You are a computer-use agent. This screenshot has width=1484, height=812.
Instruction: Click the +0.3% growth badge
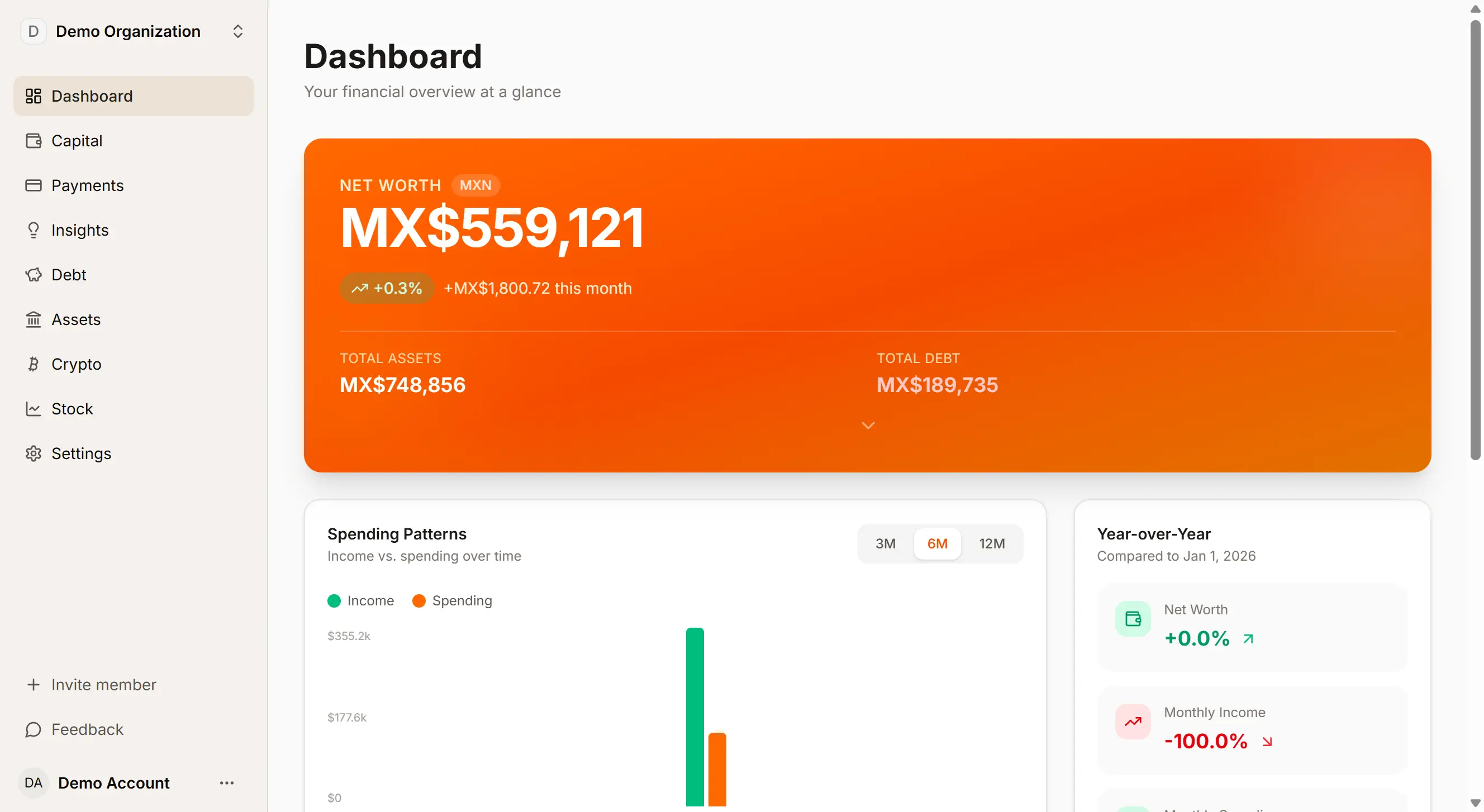coord(387,289)
